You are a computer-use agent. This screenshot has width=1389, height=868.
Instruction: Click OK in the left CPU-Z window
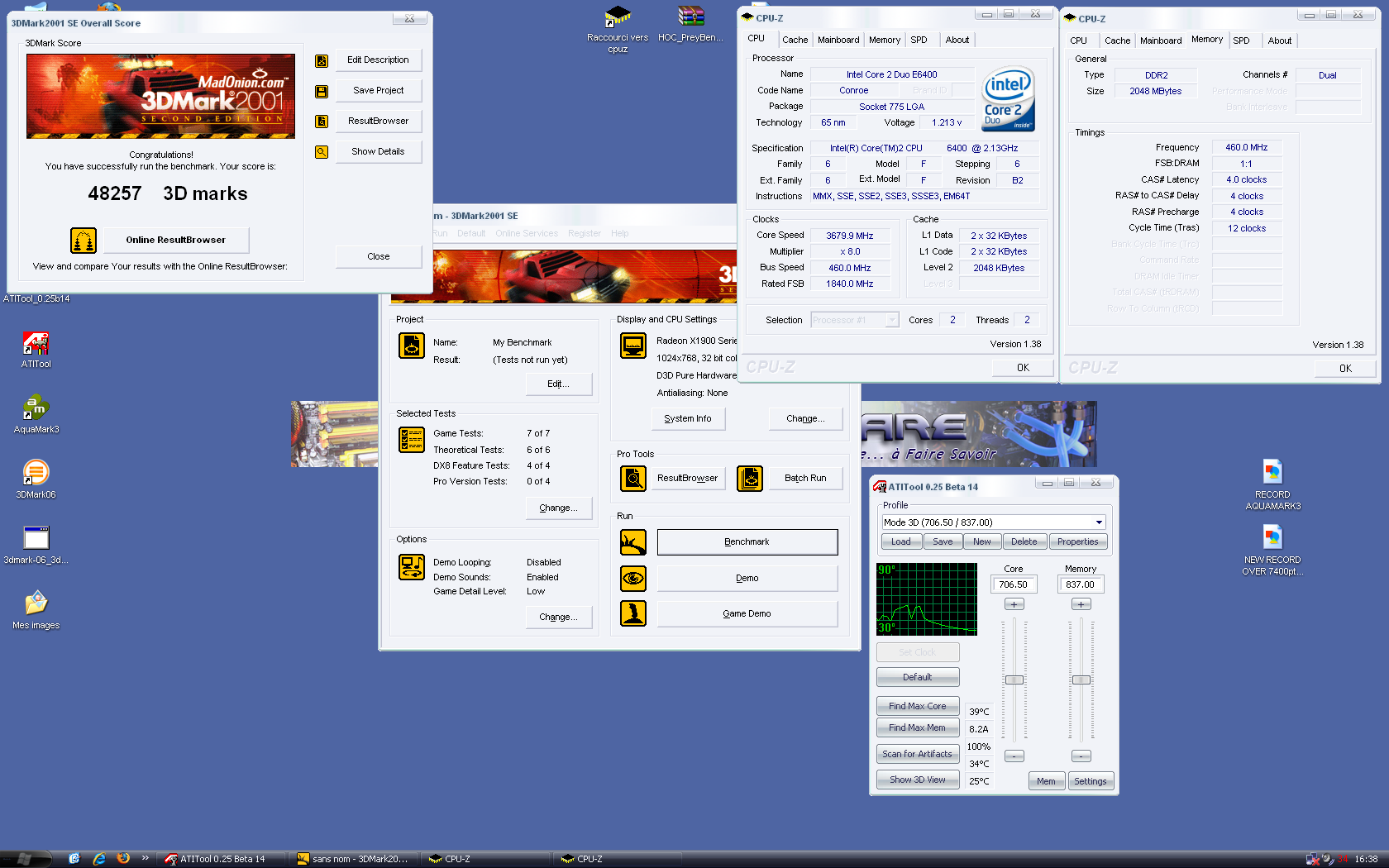tap(1023, 368)
